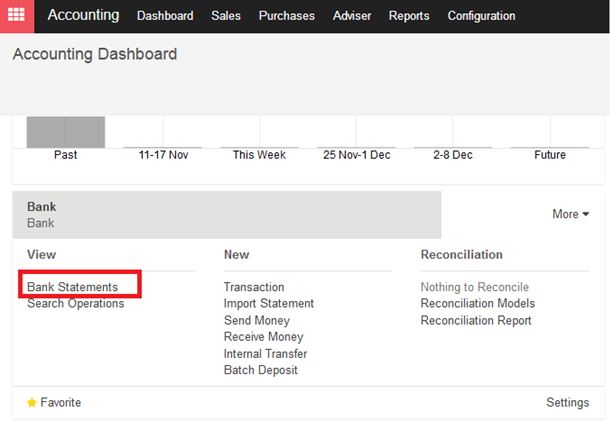Image resolution: width=614 pixels, height=421 pixels.
Task: Open the Sales menu
Action: 226,16
